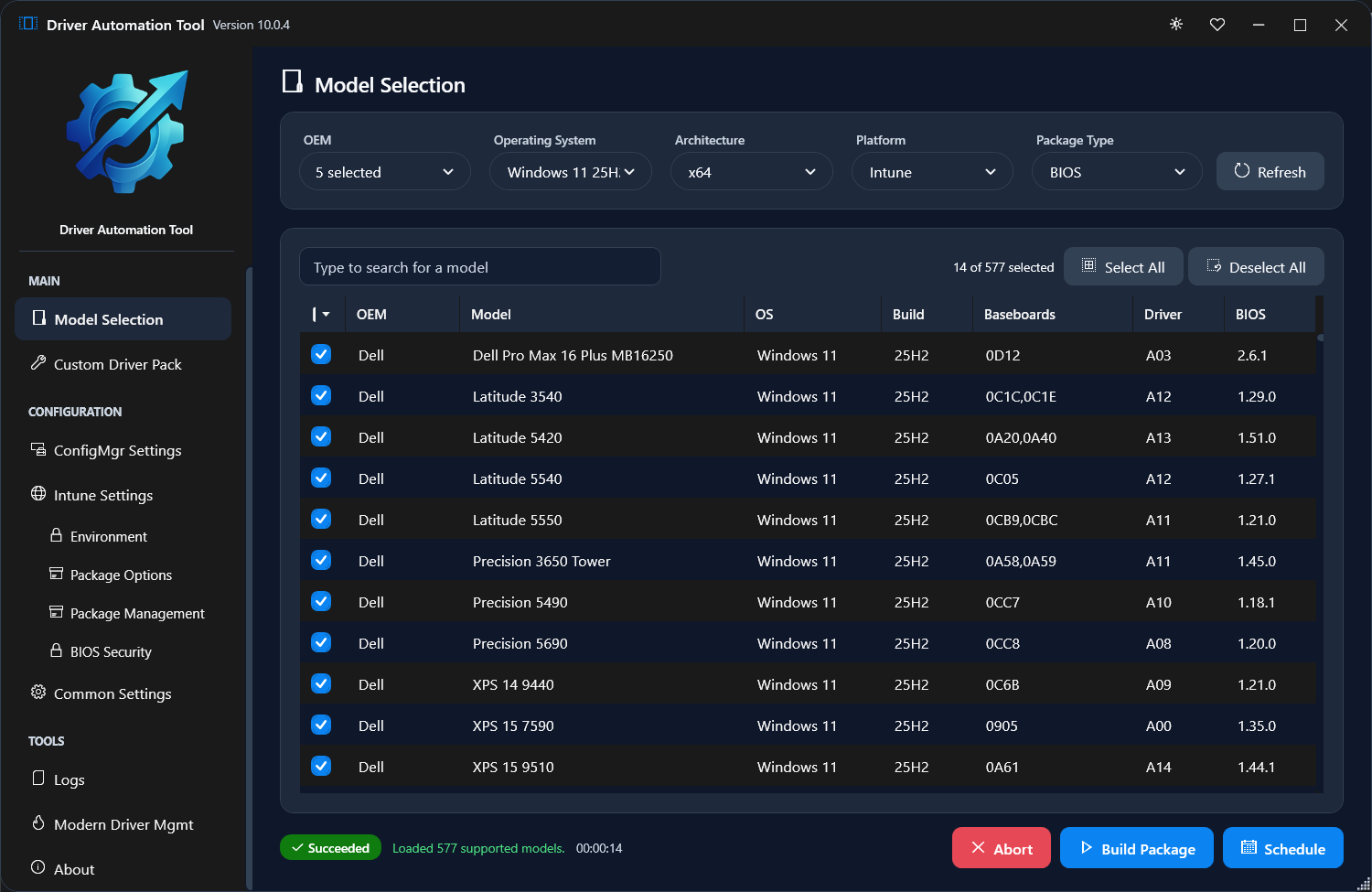Click the sidebar vertical scrollbar
Viewport: 1372px width, 892px height.
(249, 576)
